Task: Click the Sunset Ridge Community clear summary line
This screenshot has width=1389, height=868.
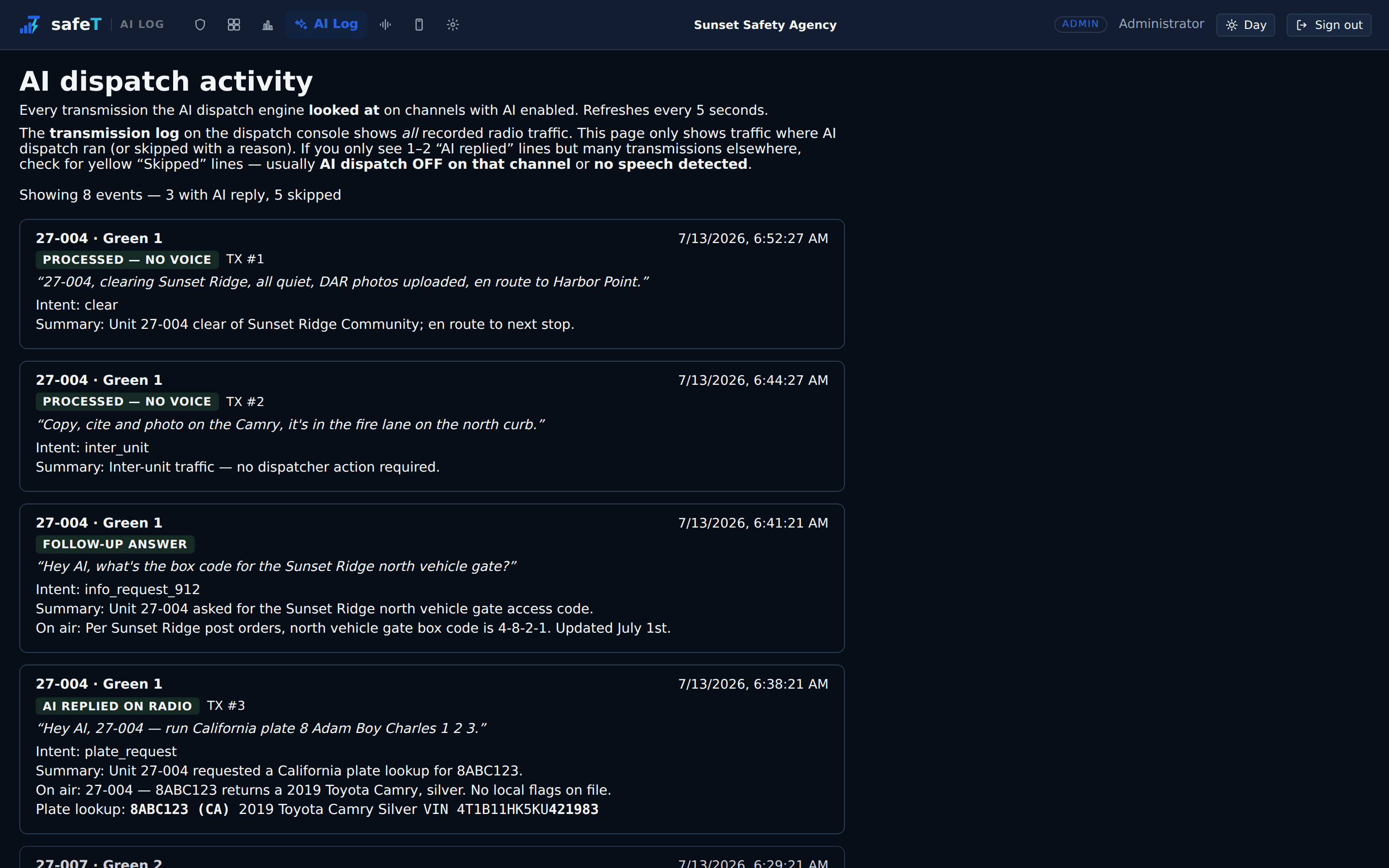Action: click(305, 325)
